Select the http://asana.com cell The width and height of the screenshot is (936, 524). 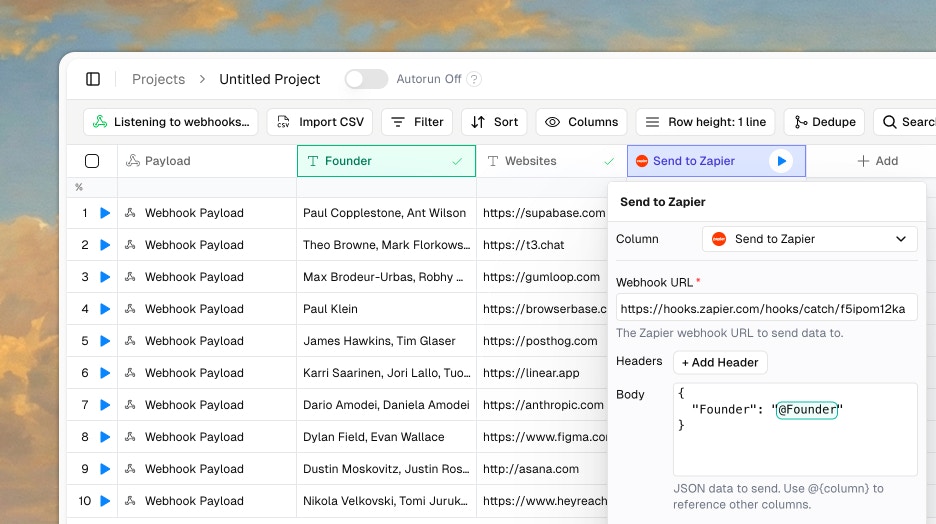click(542, 469)
